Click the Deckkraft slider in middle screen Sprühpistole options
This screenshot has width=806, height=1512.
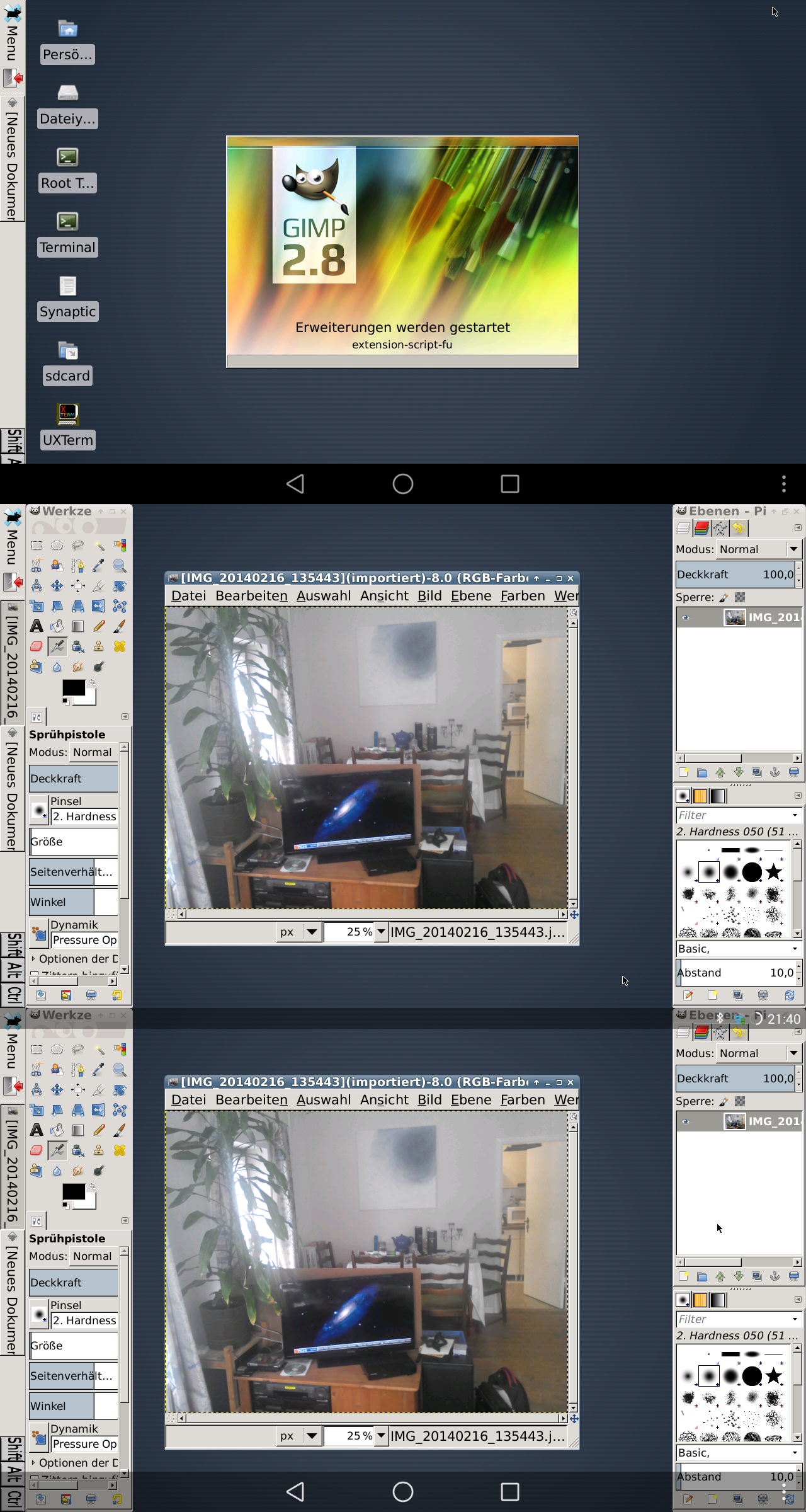pos(74,779)
